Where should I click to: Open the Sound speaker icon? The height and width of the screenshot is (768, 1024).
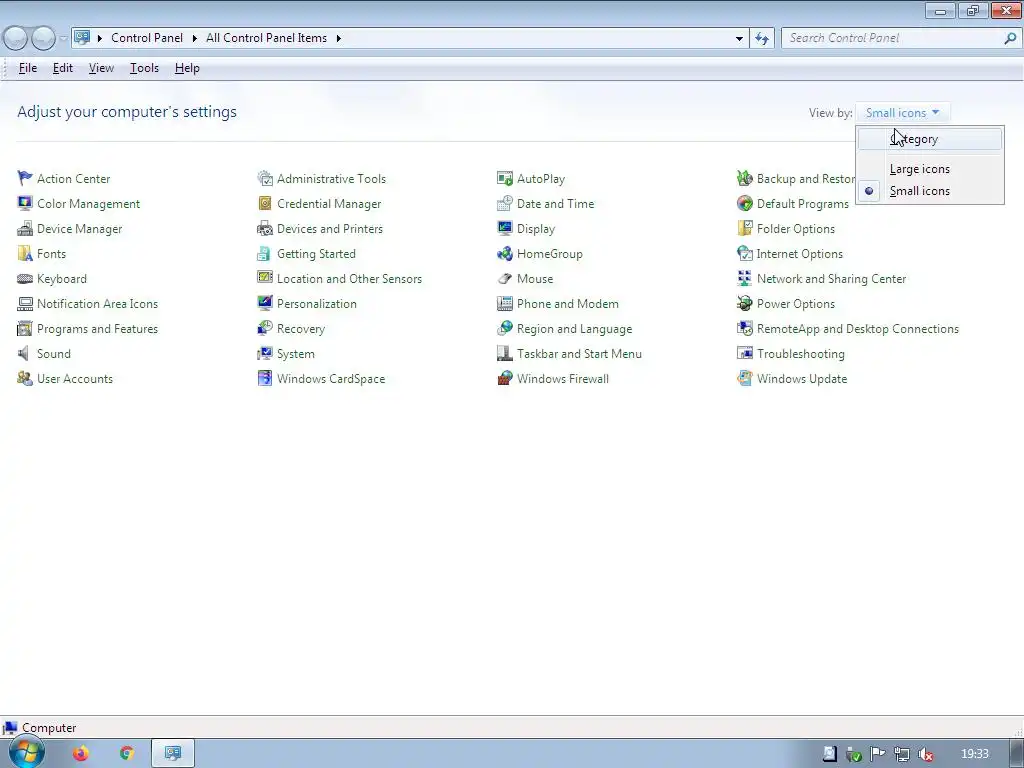coord(25,353)
